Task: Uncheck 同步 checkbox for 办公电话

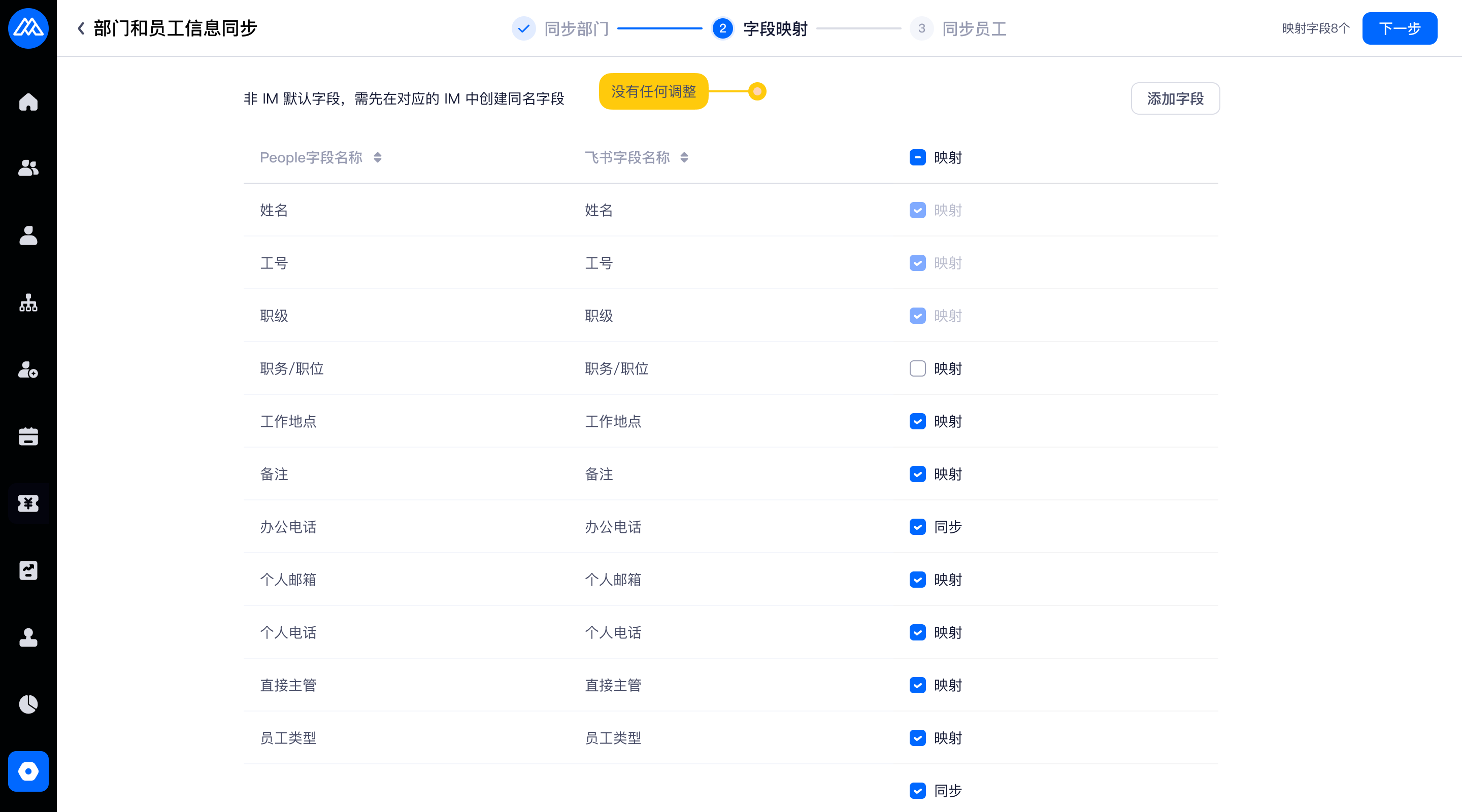Action: (x=917, y=527)
